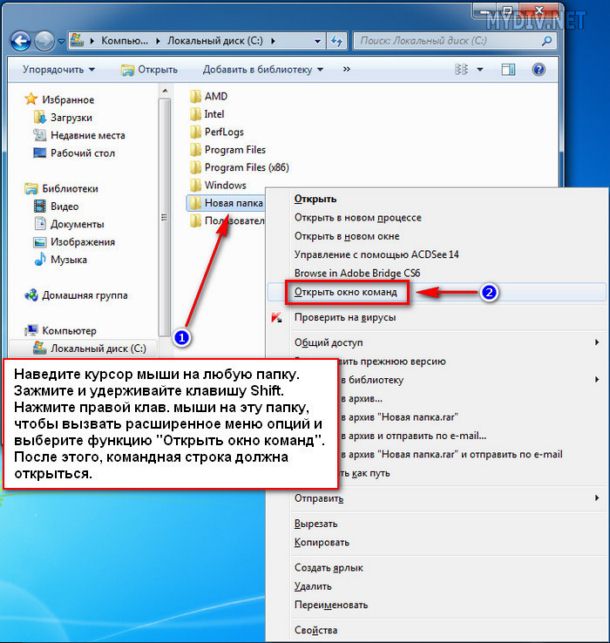The height and width of the screenshot is (643, 610).
Task: Click the Back navigation arrow button
Action: point(20,41)
